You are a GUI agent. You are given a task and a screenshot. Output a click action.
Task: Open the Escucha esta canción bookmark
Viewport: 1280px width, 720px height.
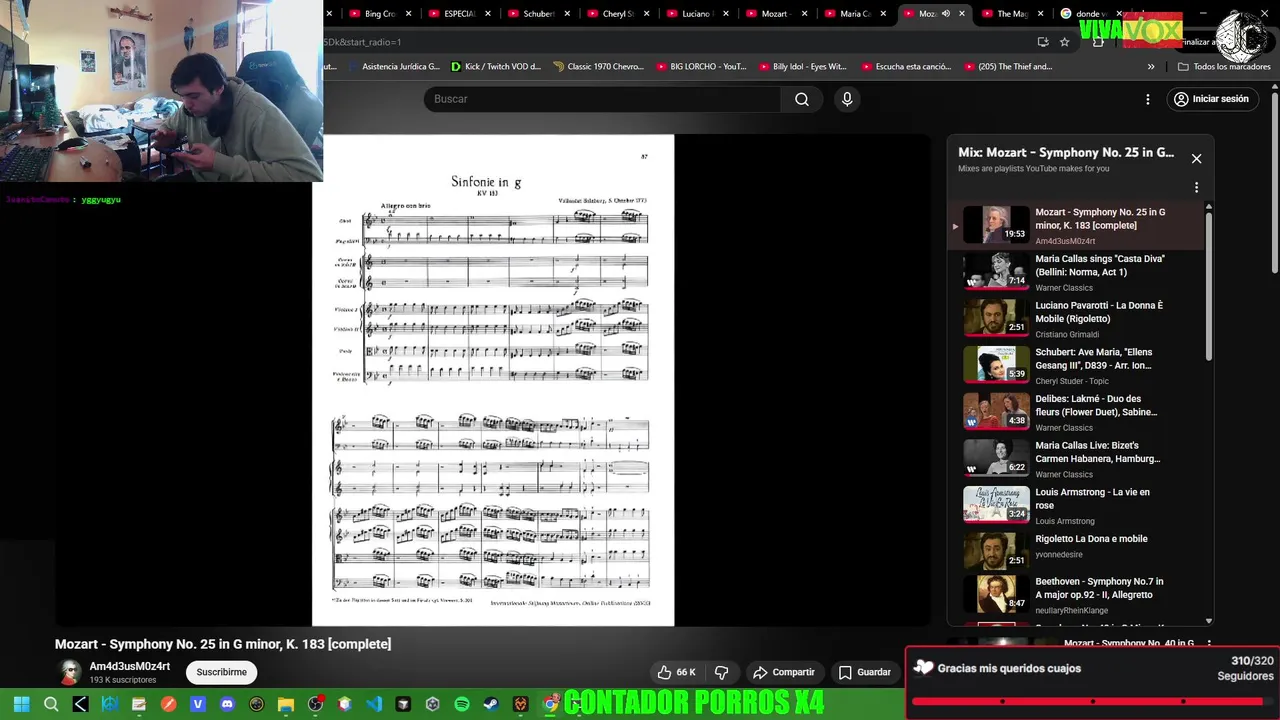pyautogui.click(x=905, y=67)
